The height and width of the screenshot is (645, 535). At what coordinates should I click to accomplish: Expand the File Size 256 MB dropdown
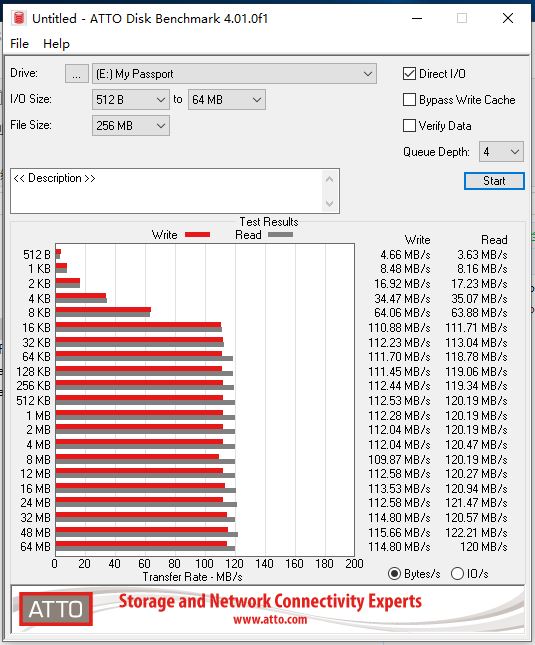click(x=131, y=126)
